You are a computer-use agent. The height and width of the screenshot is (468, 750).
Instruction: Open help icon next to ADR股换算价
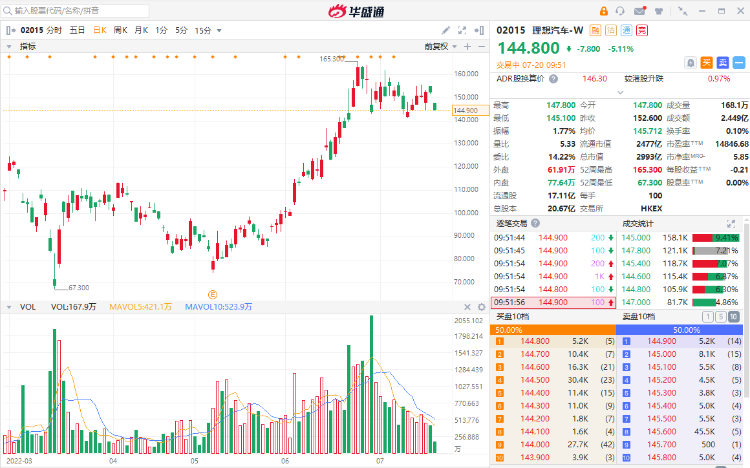coord(553,79)
